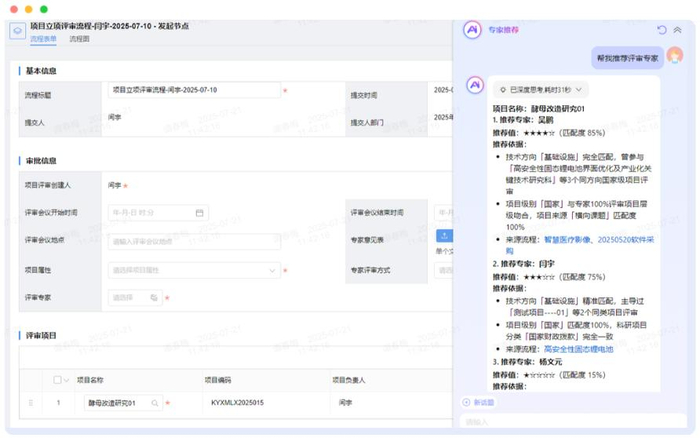Click the 项目编码 column header

click(218, 380)
